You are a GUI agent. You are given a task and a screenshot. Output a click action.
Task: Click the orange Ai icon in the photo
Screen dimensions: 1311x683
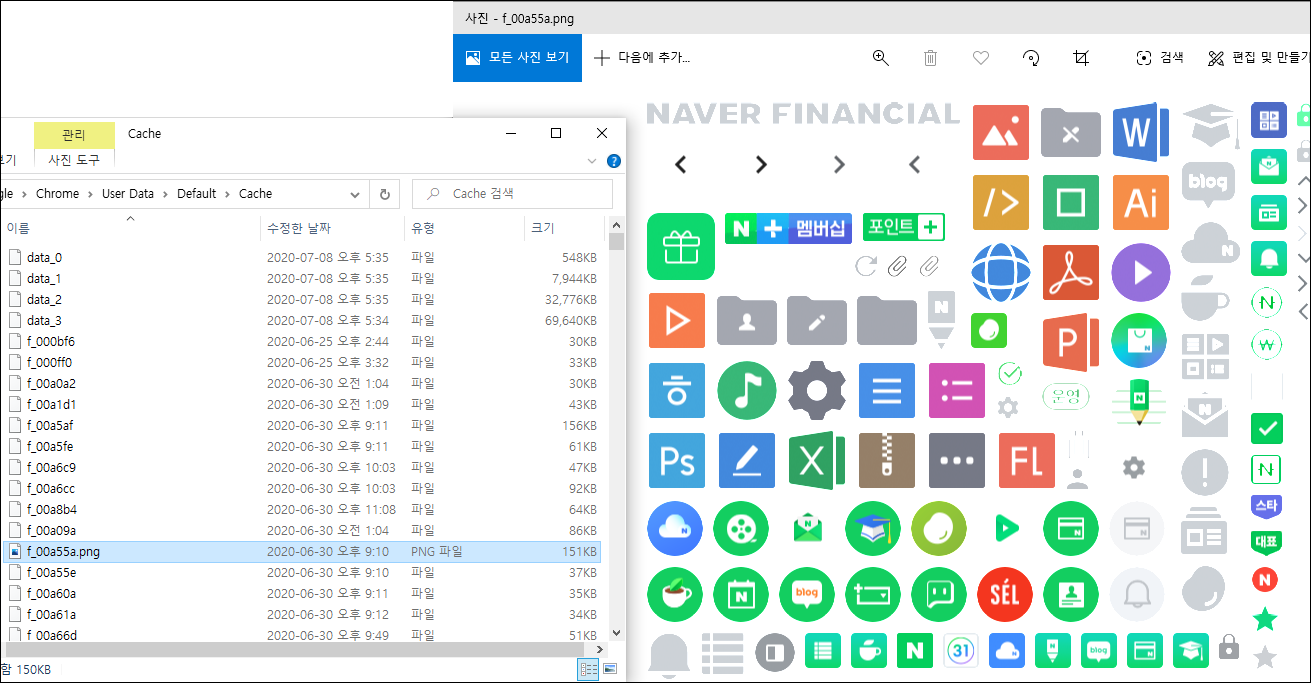pyautogui.click(x=1141, y=203)
